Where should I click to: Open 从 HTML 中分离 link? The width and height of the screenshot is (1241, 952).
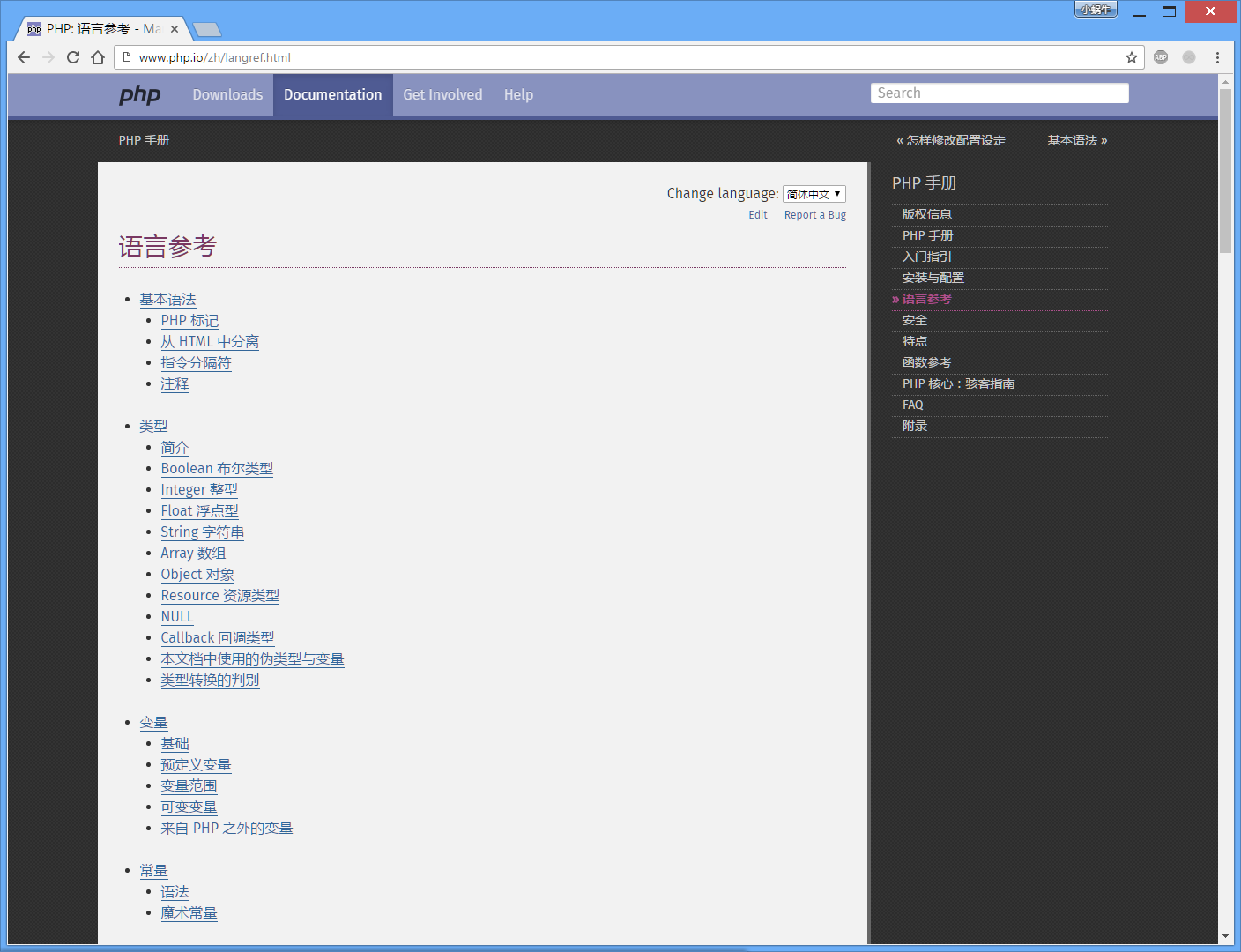click(210, 342)
